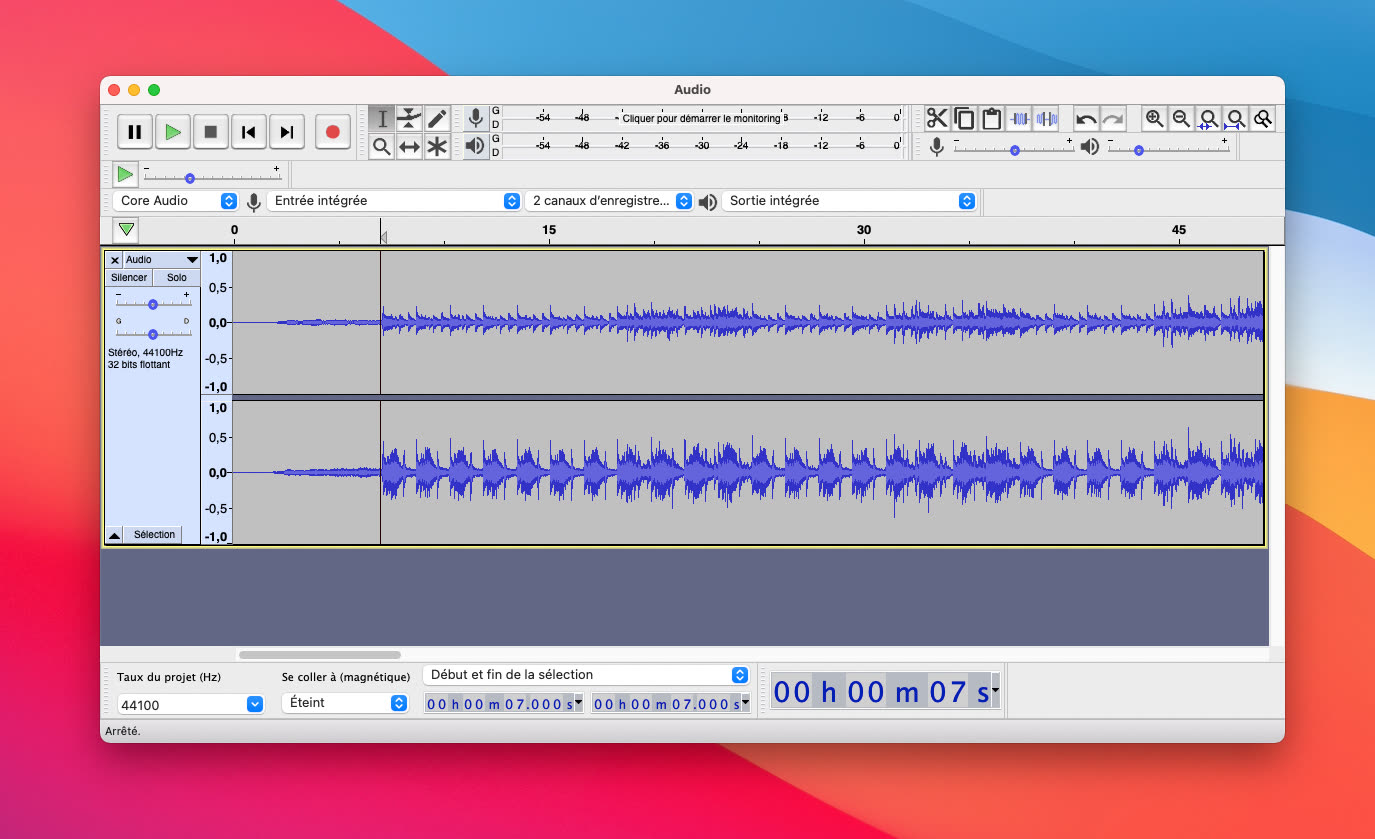
Task: Cut the selected audio with the scissors icon
Action: pyautogui.click(x=936, y=117)
